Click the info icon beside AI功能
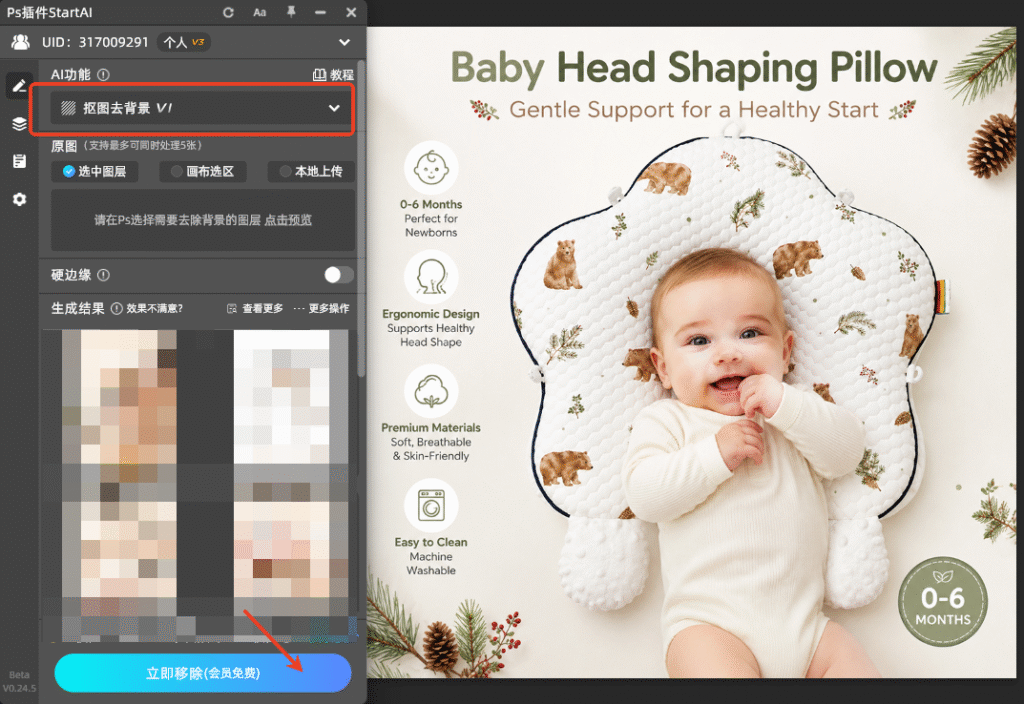Screen dimensions: 1024x704 (x=103, y=74)
